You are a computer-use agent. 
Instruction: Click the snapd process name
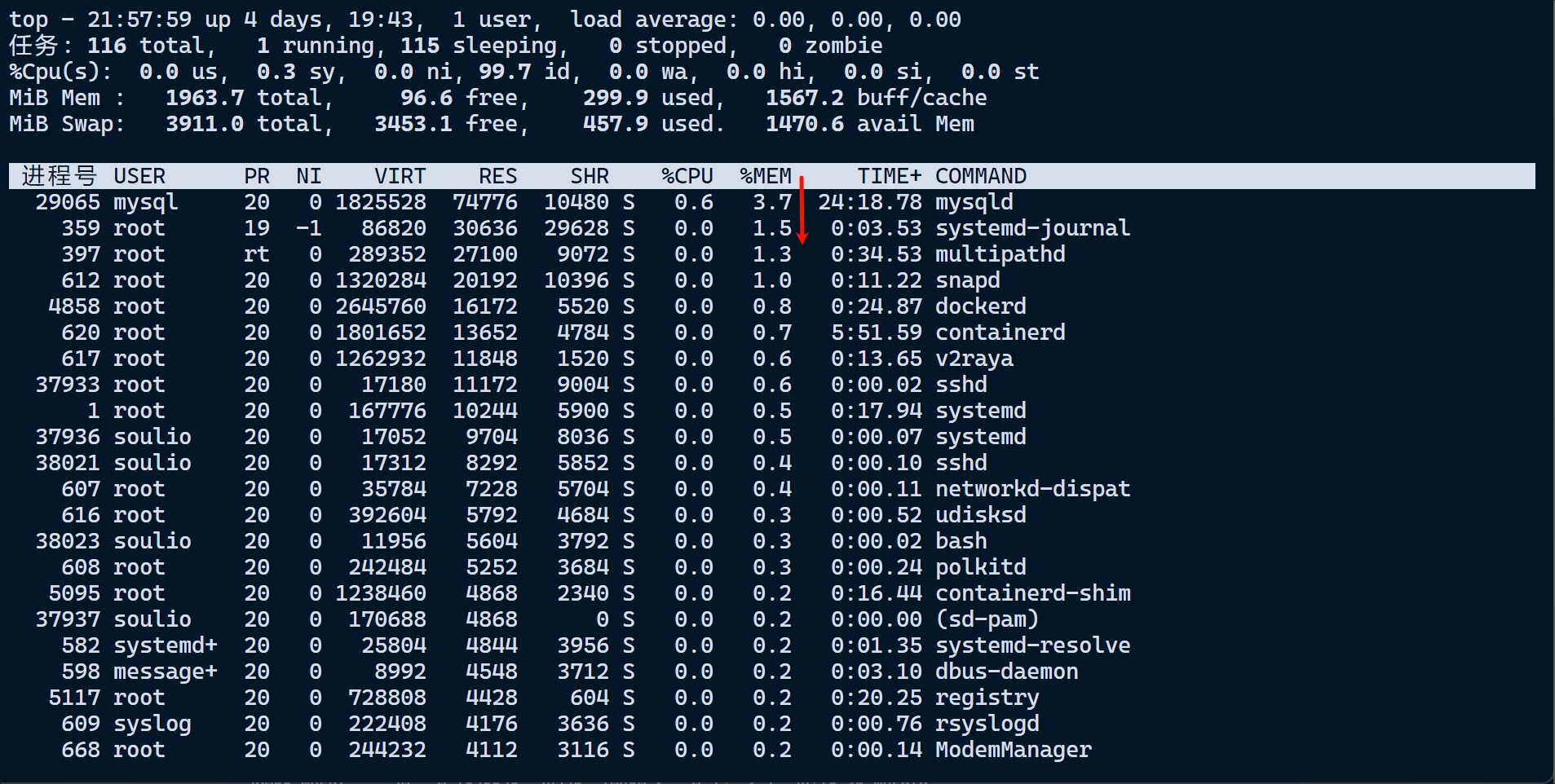(x=967, y=280)
